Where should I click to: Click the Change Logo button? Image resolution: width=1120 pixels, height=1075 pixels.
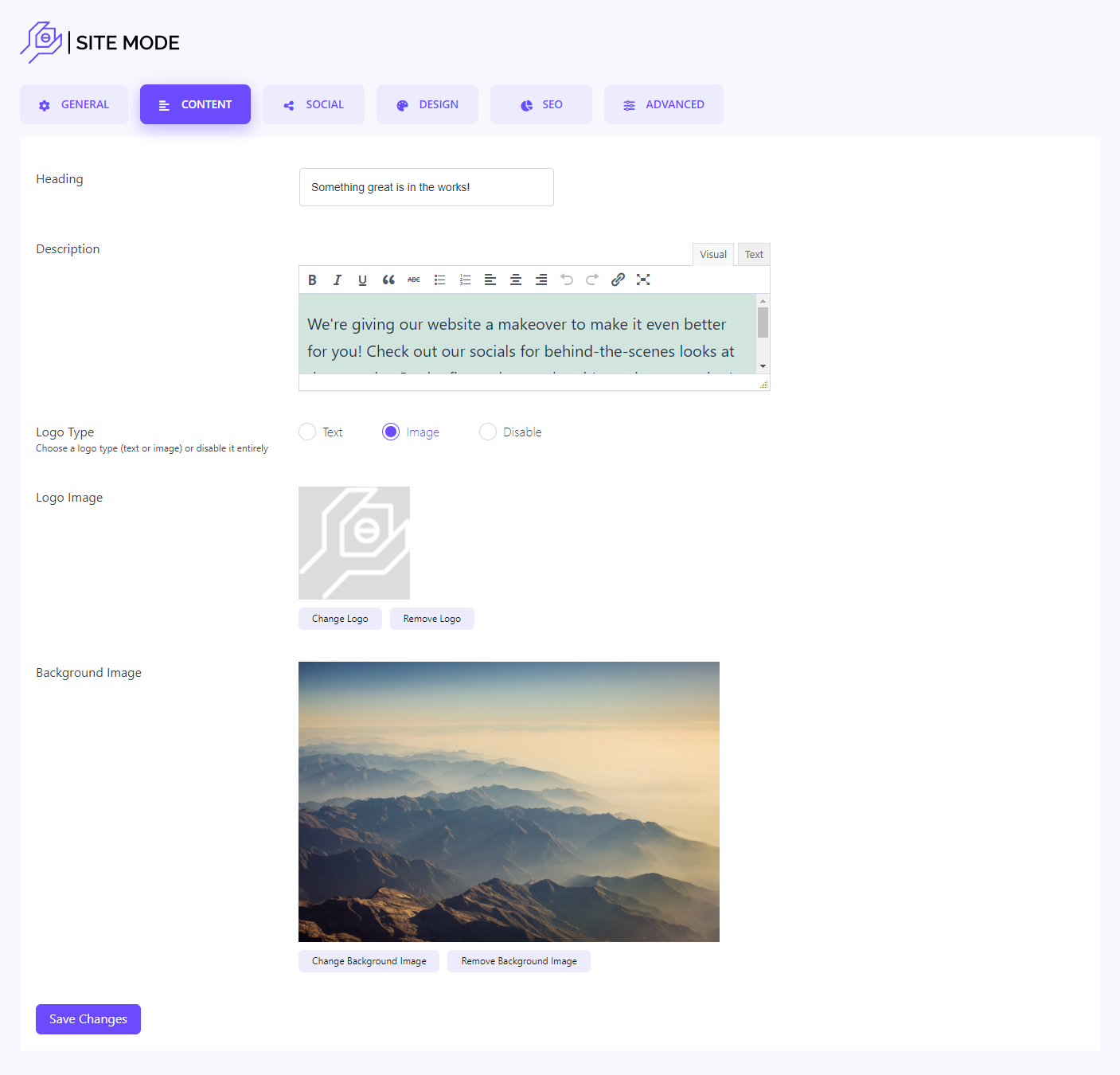click(340, 619)
